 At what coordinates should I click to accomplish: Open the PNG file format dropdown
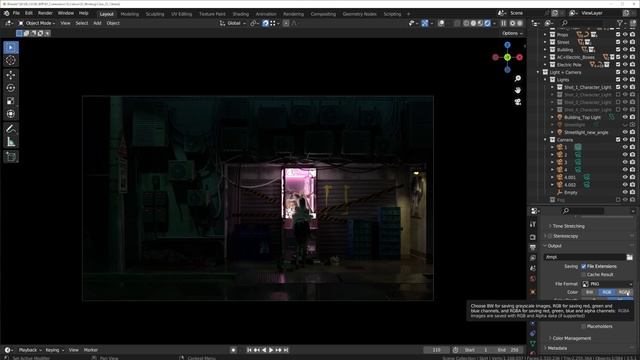coord(607,284)
